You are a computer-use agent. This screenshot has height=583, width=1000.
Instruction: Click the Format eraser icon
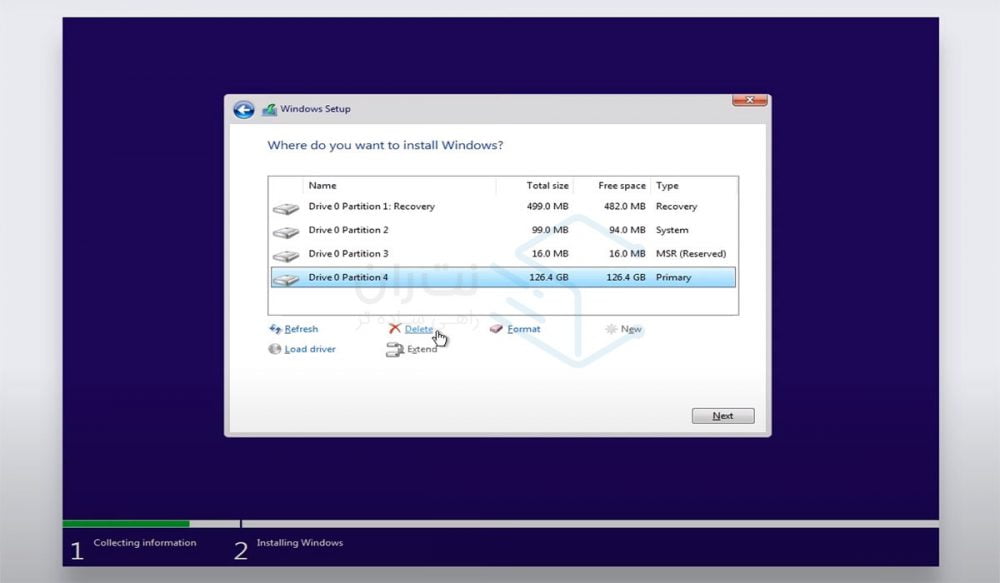point(497,329)
